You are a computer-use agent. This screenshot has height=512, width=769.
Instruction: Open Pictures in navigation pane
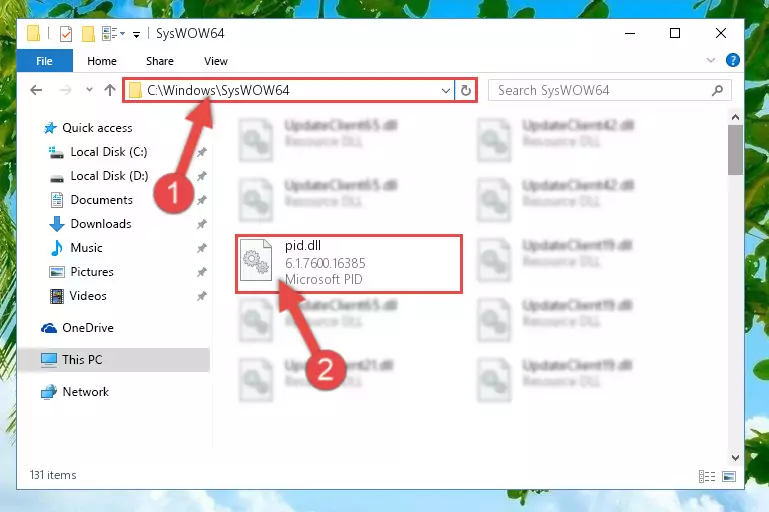point(92,272)
